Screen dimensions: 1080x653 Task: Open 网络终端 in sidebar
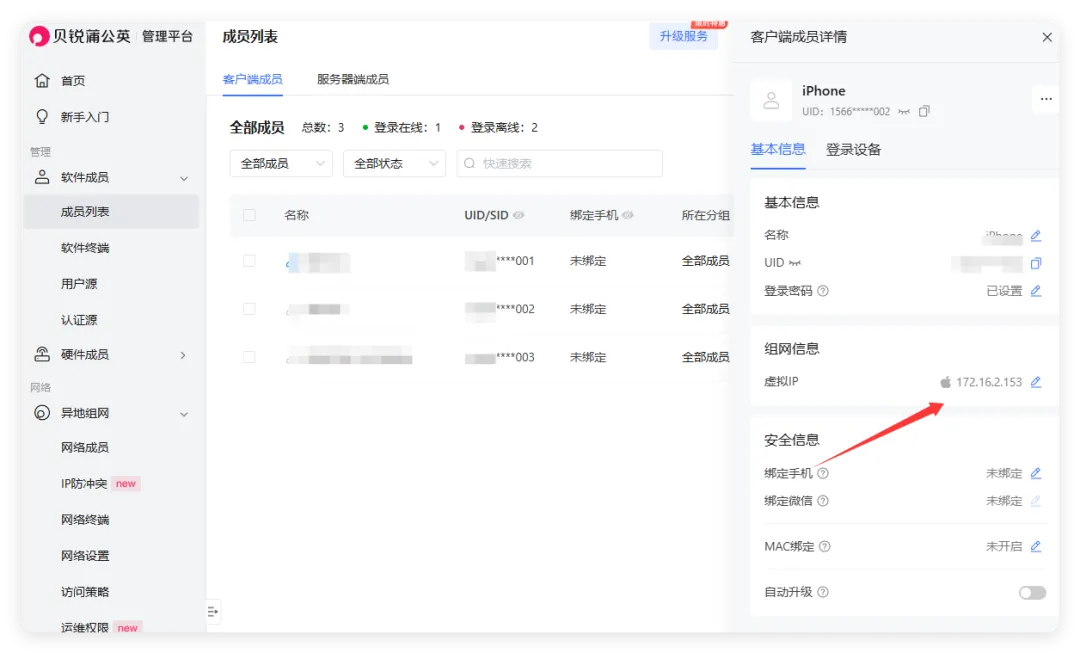(85, 519)
